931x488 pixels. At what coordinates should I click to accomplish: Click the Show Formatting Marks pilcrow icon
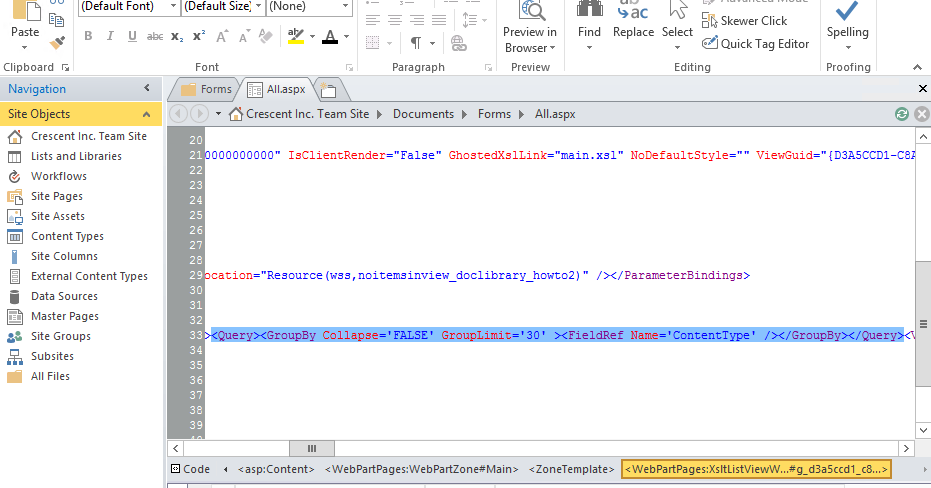pos(416,43)
